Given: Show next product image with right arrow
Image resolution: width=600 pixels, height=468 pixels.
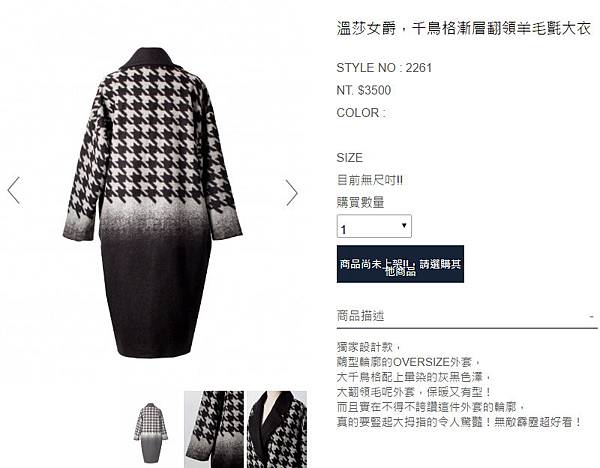Looking at the screenshot, I should pyautogui.click(x=292, y=192).
